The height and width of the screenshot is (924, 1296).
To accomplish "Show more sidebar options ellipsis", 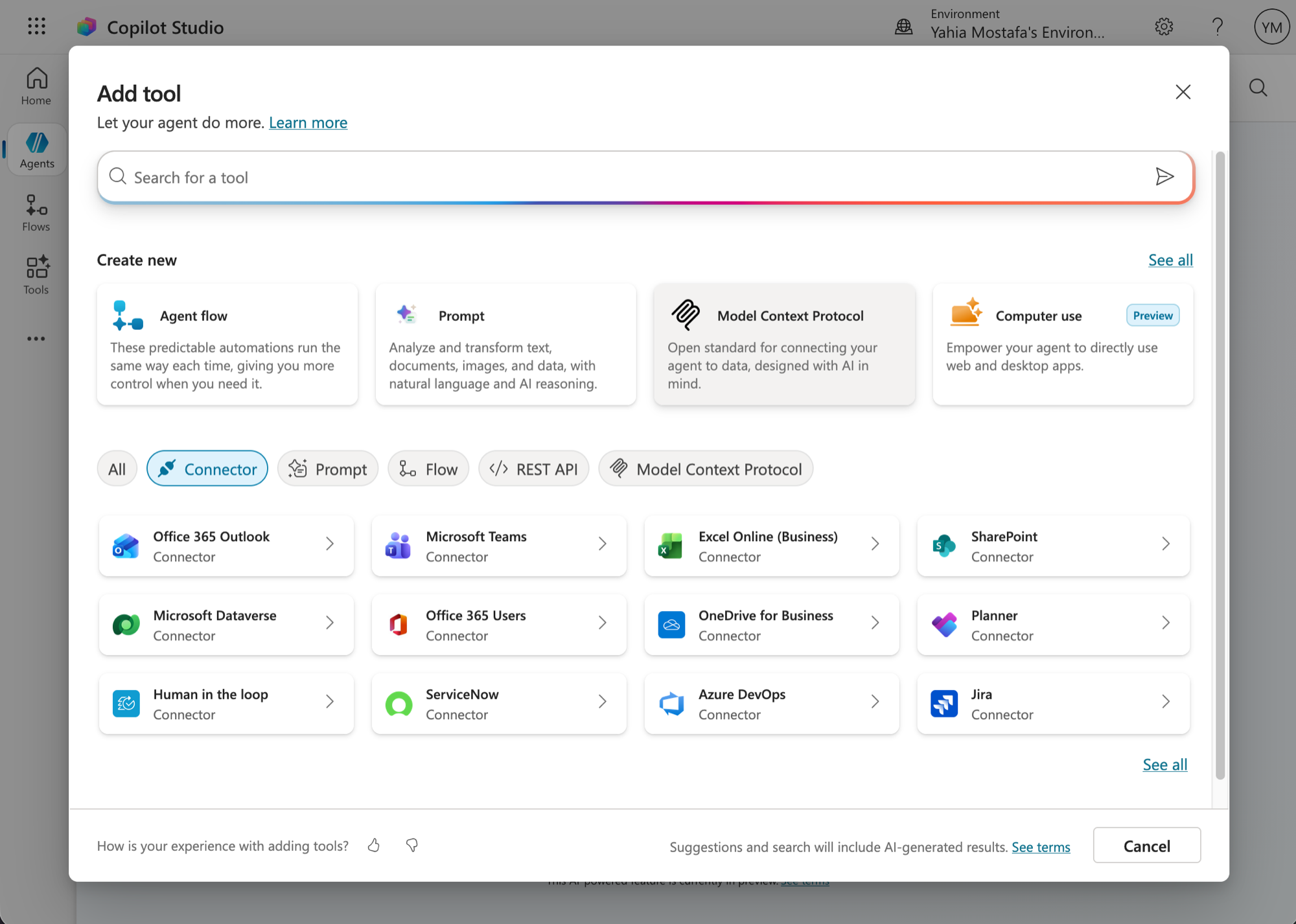I will pos(36,338).
